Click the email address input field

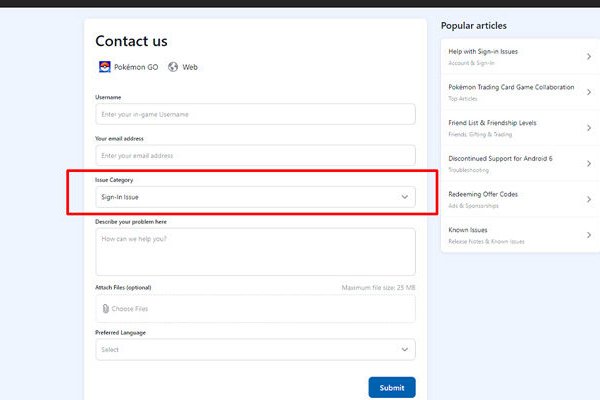[255, 155]
